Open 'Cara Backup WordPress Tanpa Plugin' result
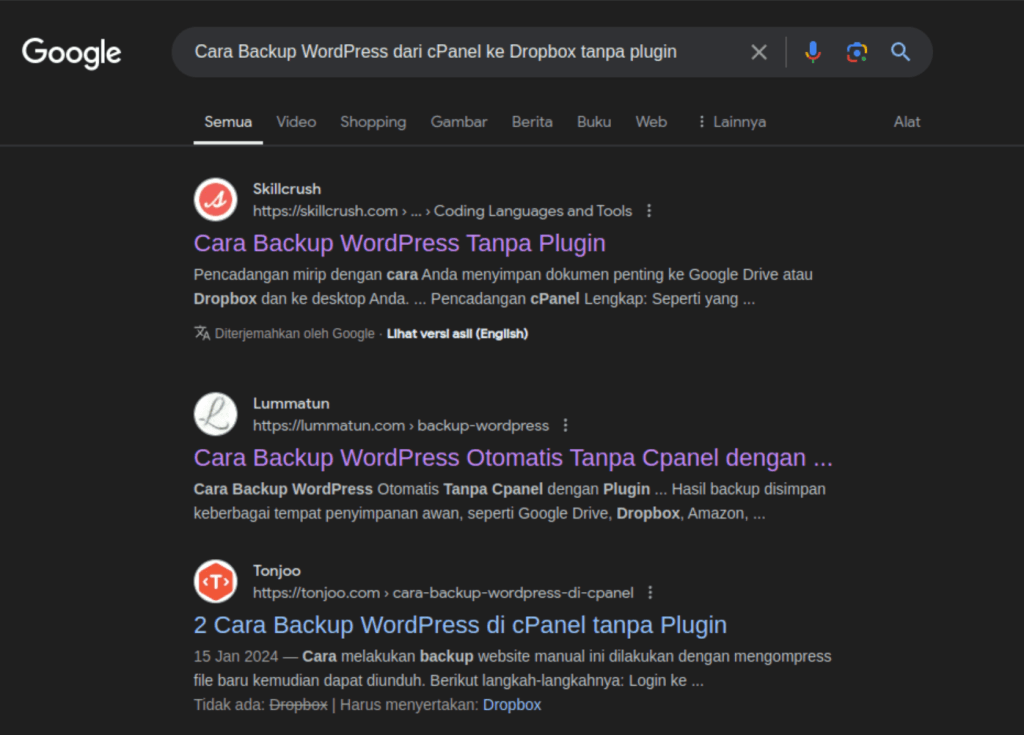The image size is (1024, 735). pos(399,243)
